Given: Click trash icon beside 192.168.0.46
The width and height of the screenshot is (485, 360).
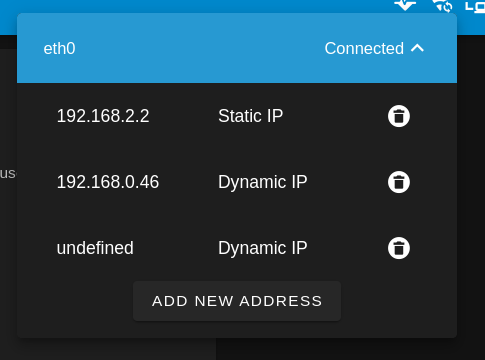Looking at the screenshot, I should point(399,182).
